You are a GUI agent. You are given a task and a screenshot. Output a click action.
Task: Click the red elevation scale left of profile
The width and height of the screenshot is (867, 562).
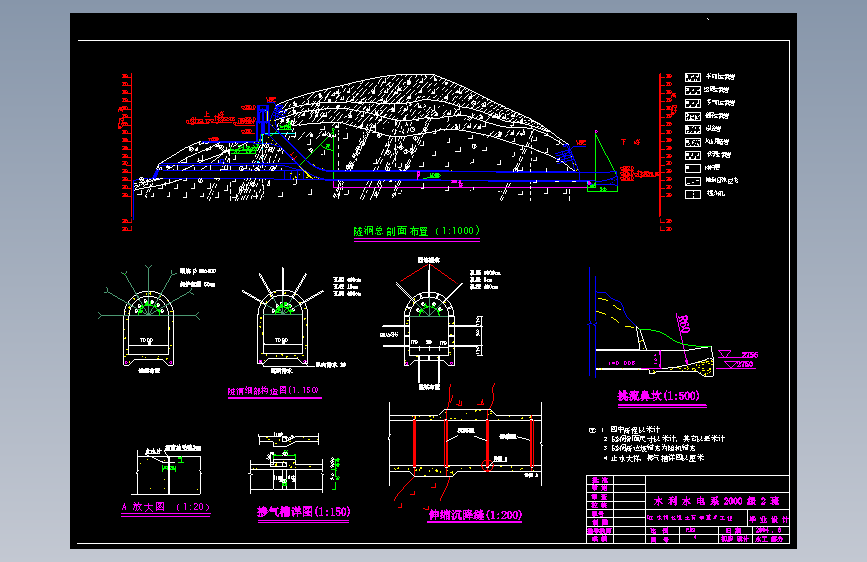[x=127, y=152]
